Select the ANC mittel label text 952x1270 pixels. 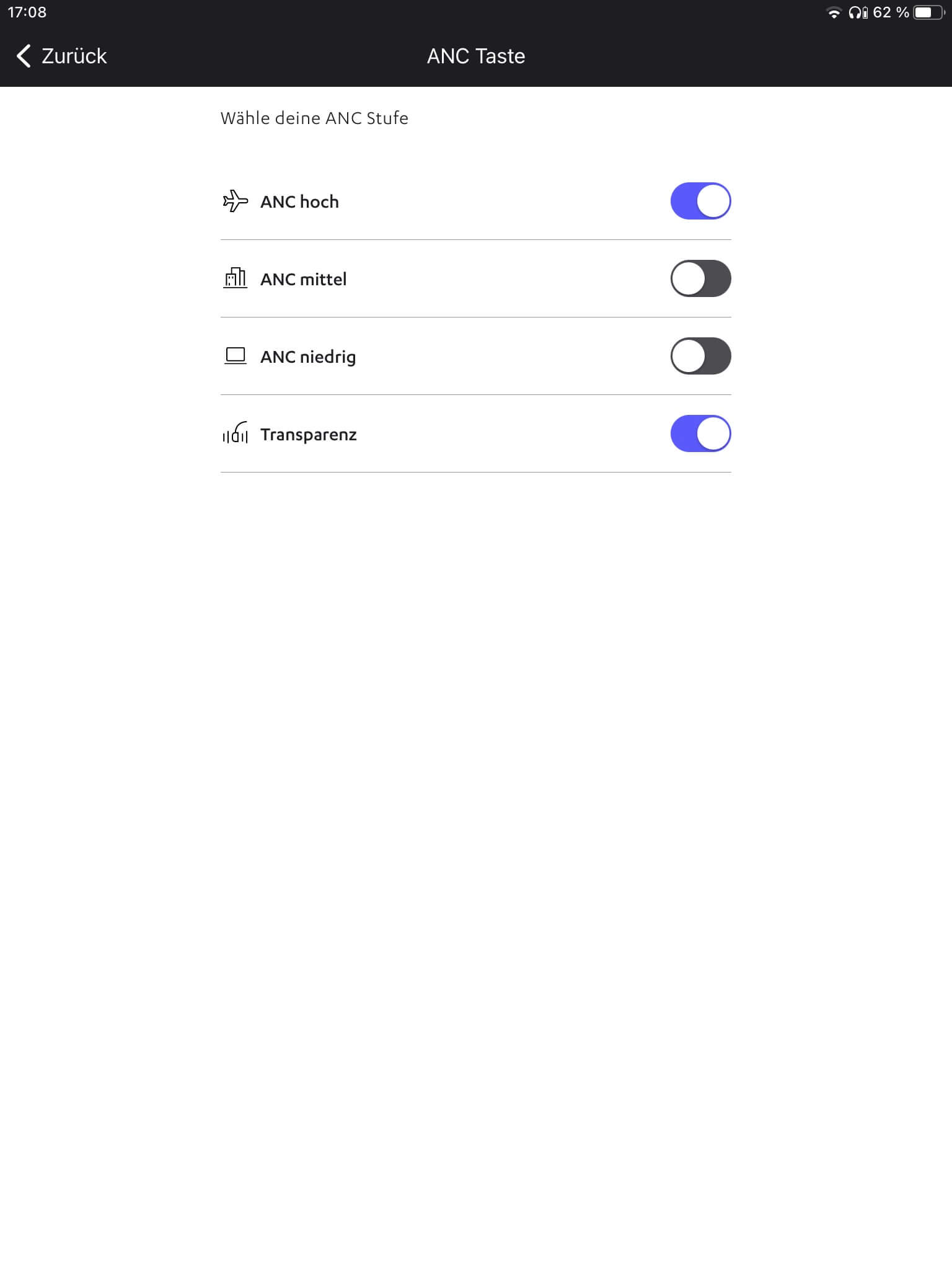pos(303,279)
